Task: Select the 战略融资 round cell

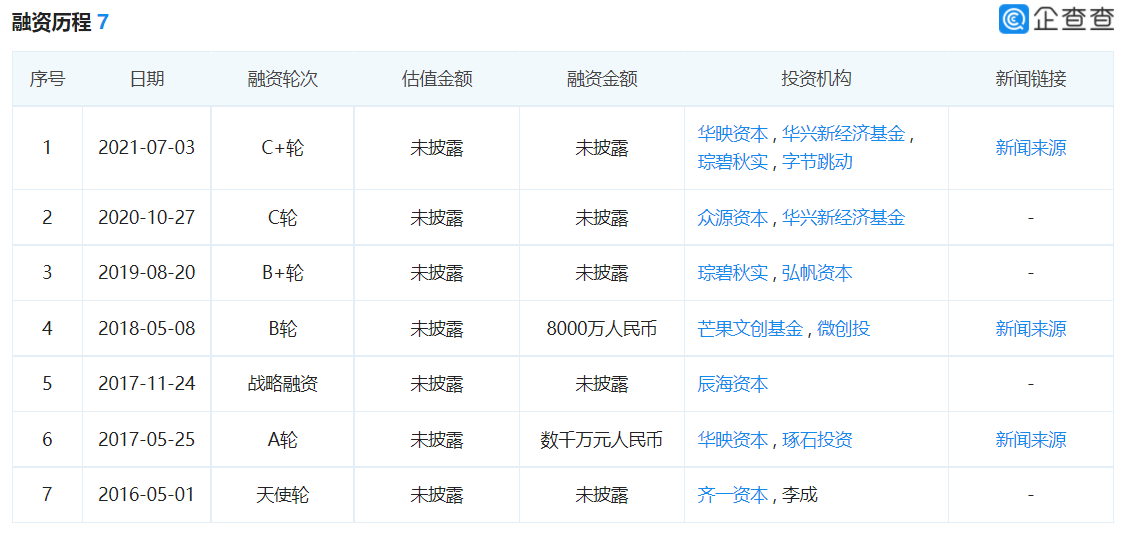Action: coord(282,384)
